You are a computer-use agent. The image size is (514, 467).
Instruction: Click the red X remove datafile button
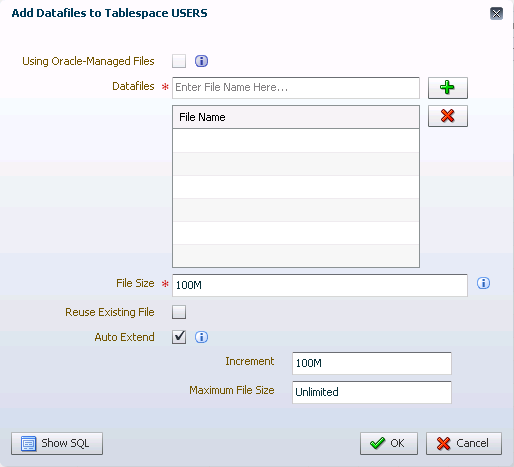click(448, 116)
